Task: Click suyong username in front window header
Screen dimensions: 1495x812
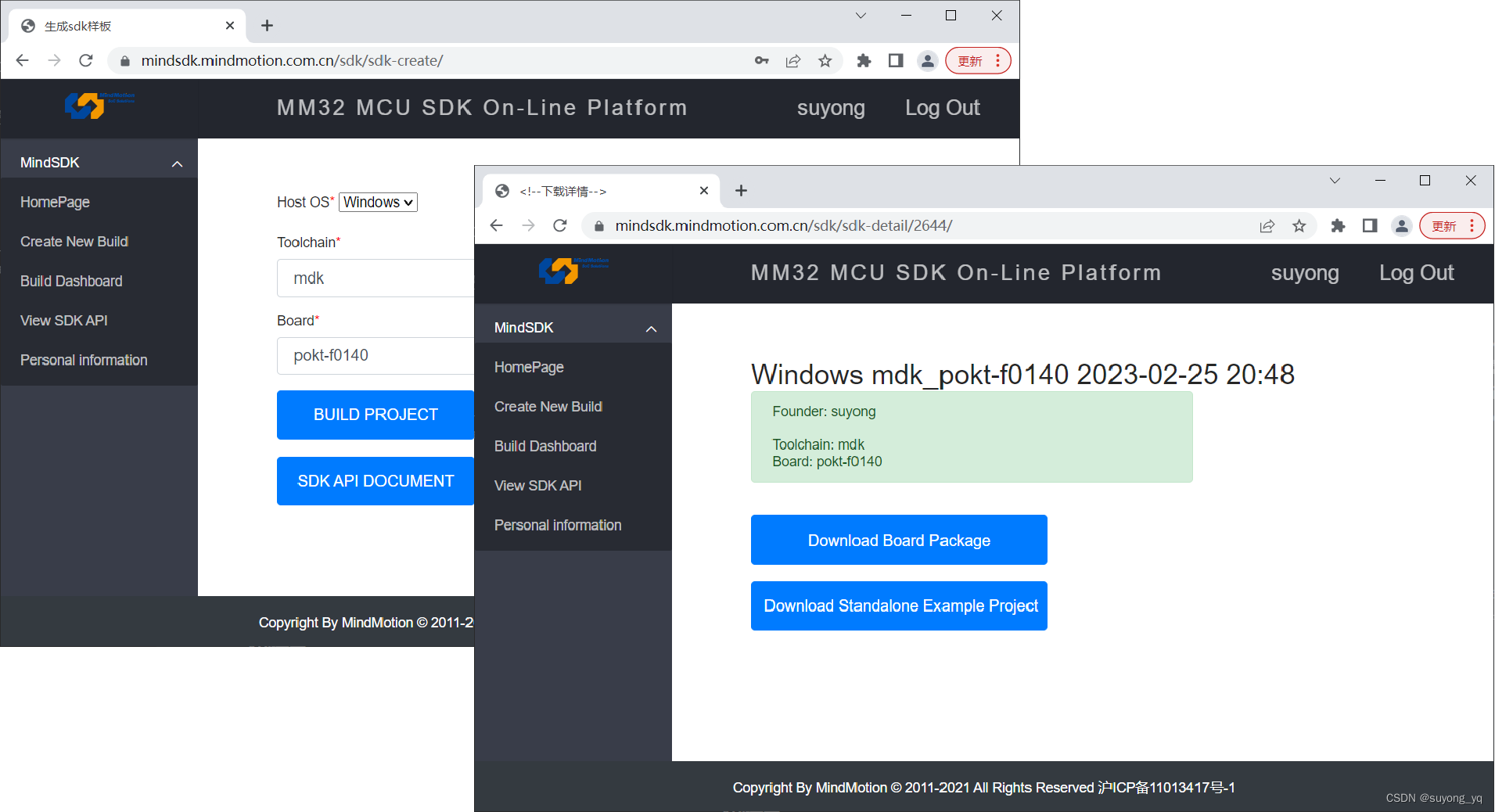Action: click(1305, 273)
